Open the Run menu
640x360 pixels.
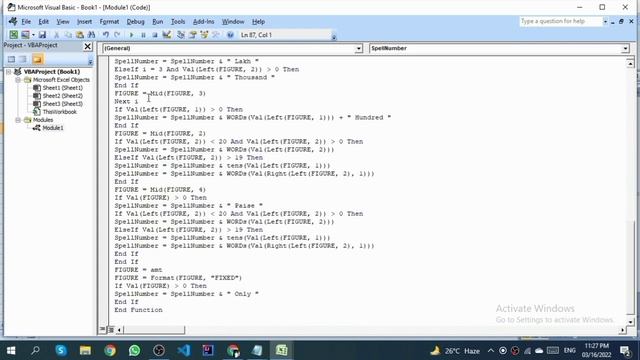click(158, 22)
